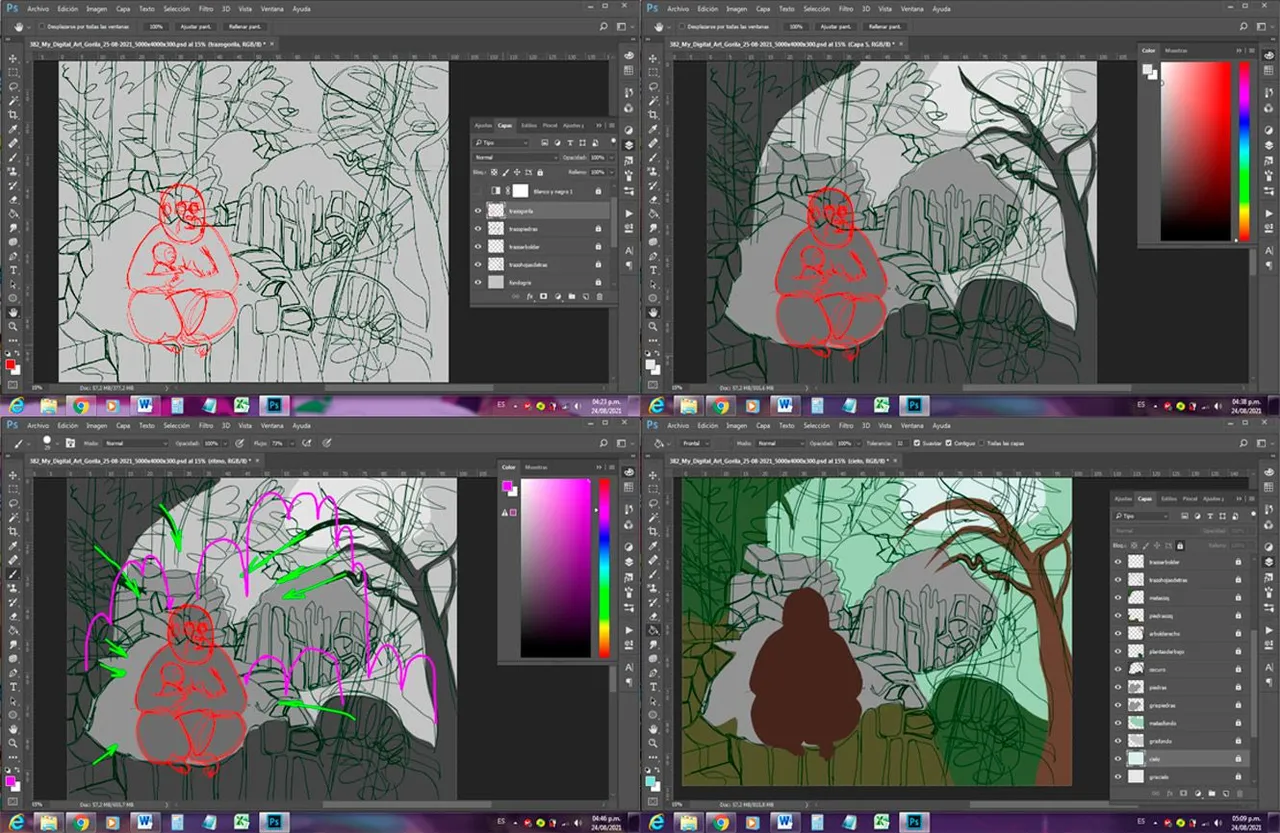Image resolution: width=1280 pixels, height=833 pixels.
Task: Click red foreground color swatch in trazogorila toolbar
Action: pyautogui.click(x=11, y=364)
